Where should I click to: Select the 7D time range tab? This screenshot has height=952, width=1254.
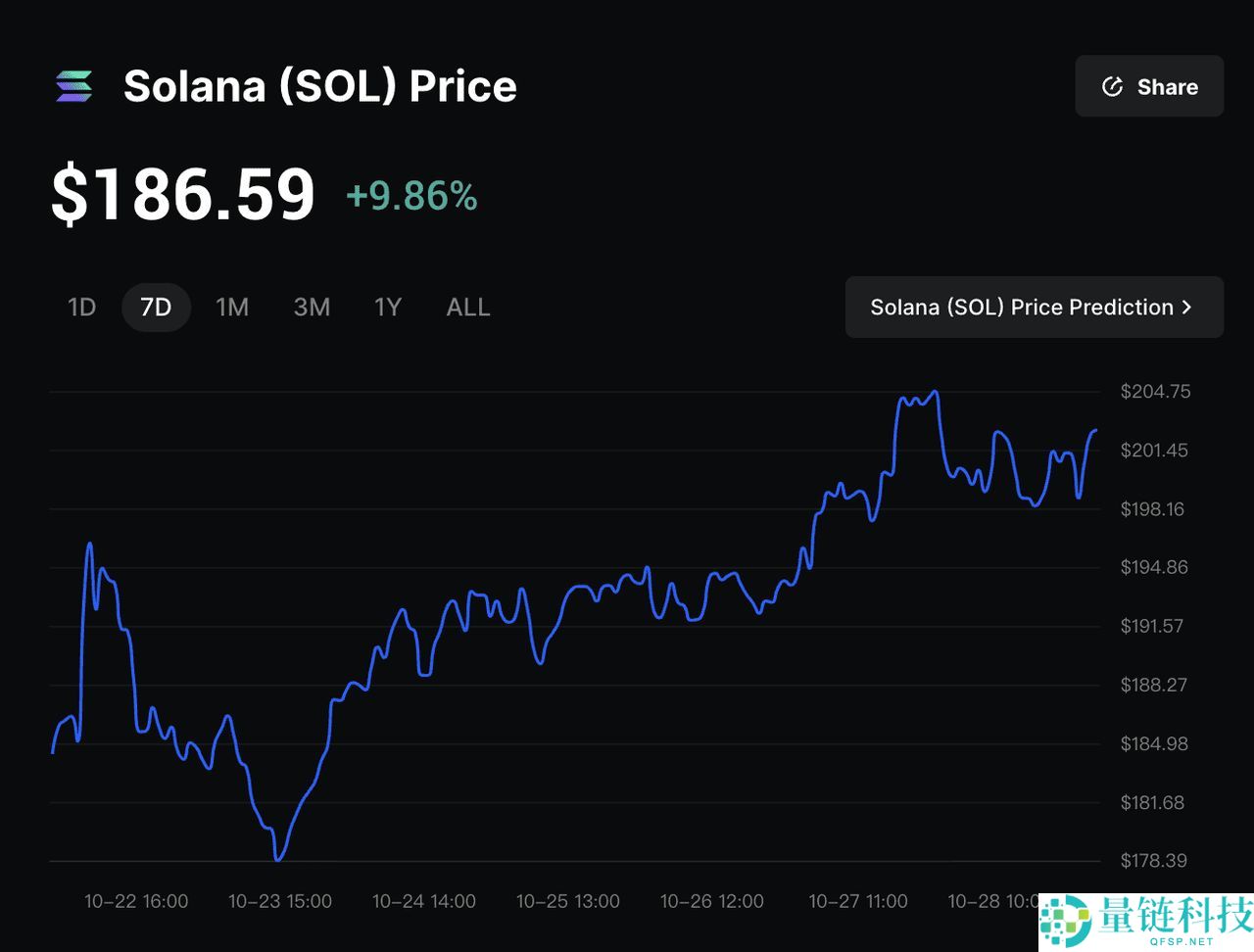155,307
